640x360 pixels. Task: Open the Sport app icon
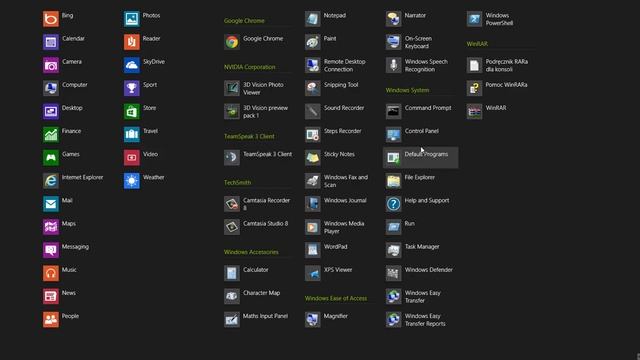point(132,88)
